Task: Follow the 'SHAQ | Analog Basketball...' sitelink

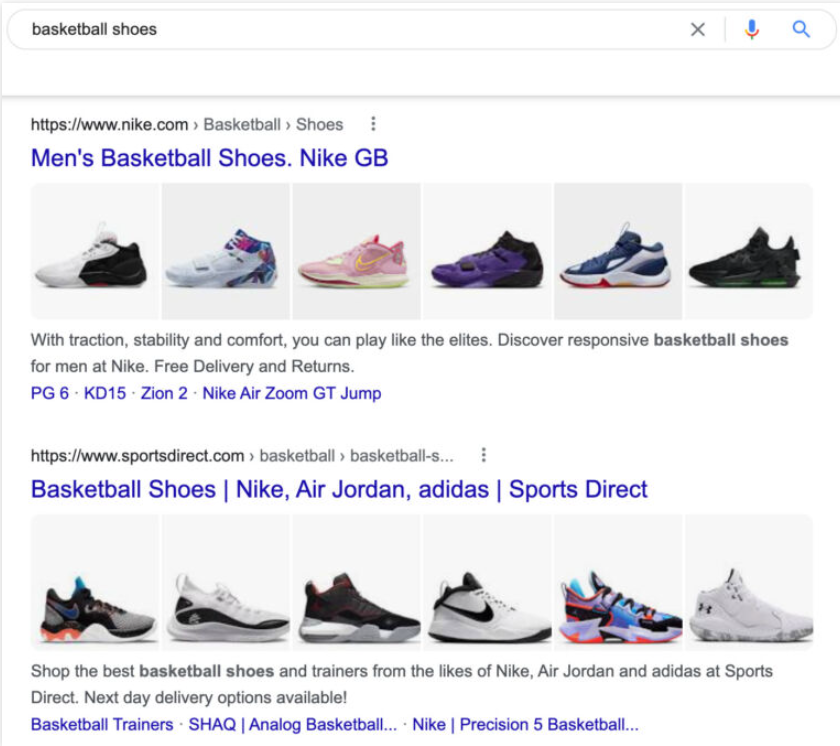Action: pyautogui.click(x=292, y=725)
